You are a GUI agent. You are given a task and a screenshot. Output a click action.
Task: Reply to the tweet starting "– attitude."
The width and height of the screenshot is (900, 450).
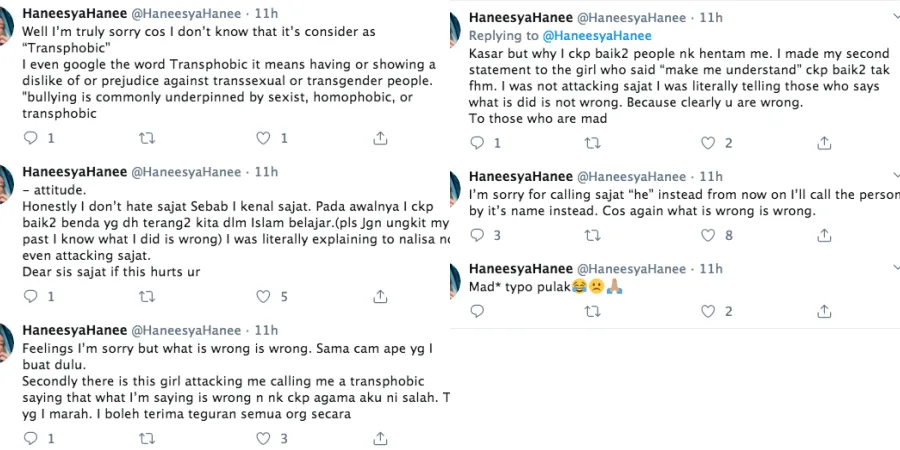point(31,296)
